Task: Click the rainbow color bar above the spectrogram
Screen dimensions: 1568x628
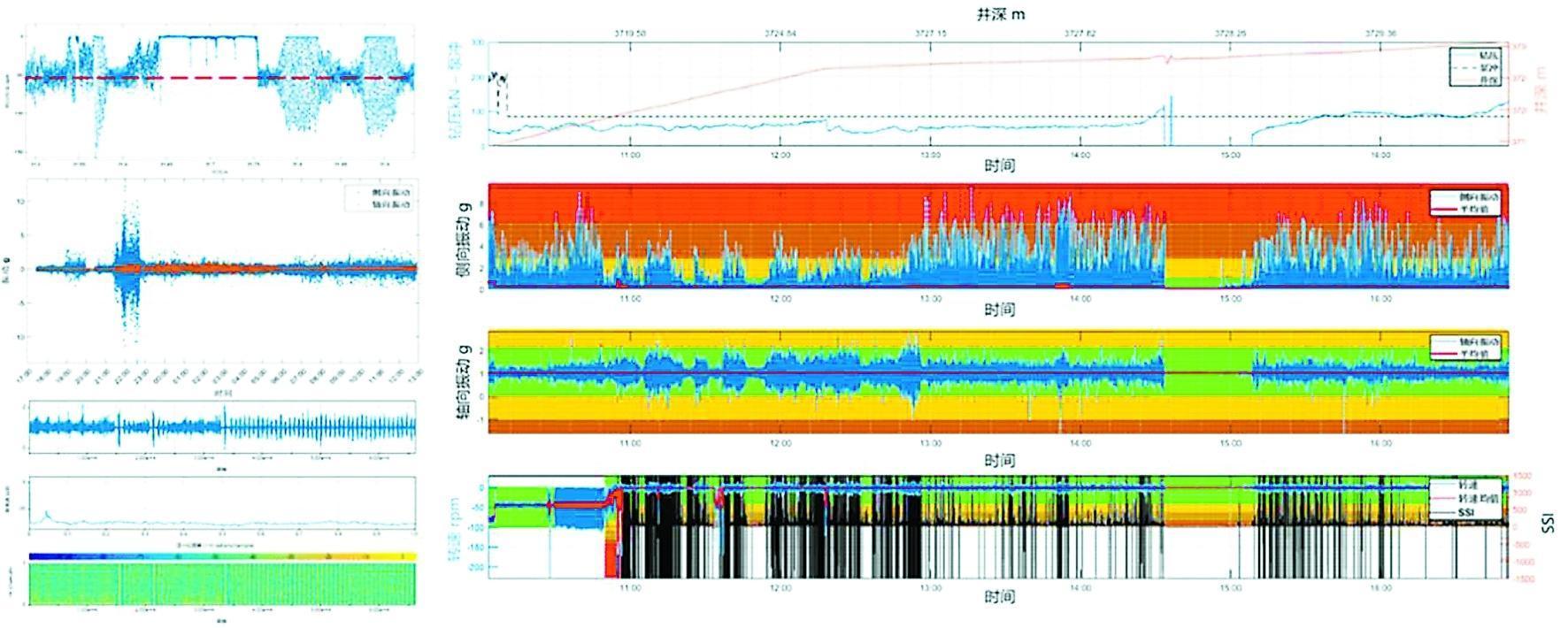Action: pyautogui.click(x=222, y=556)
